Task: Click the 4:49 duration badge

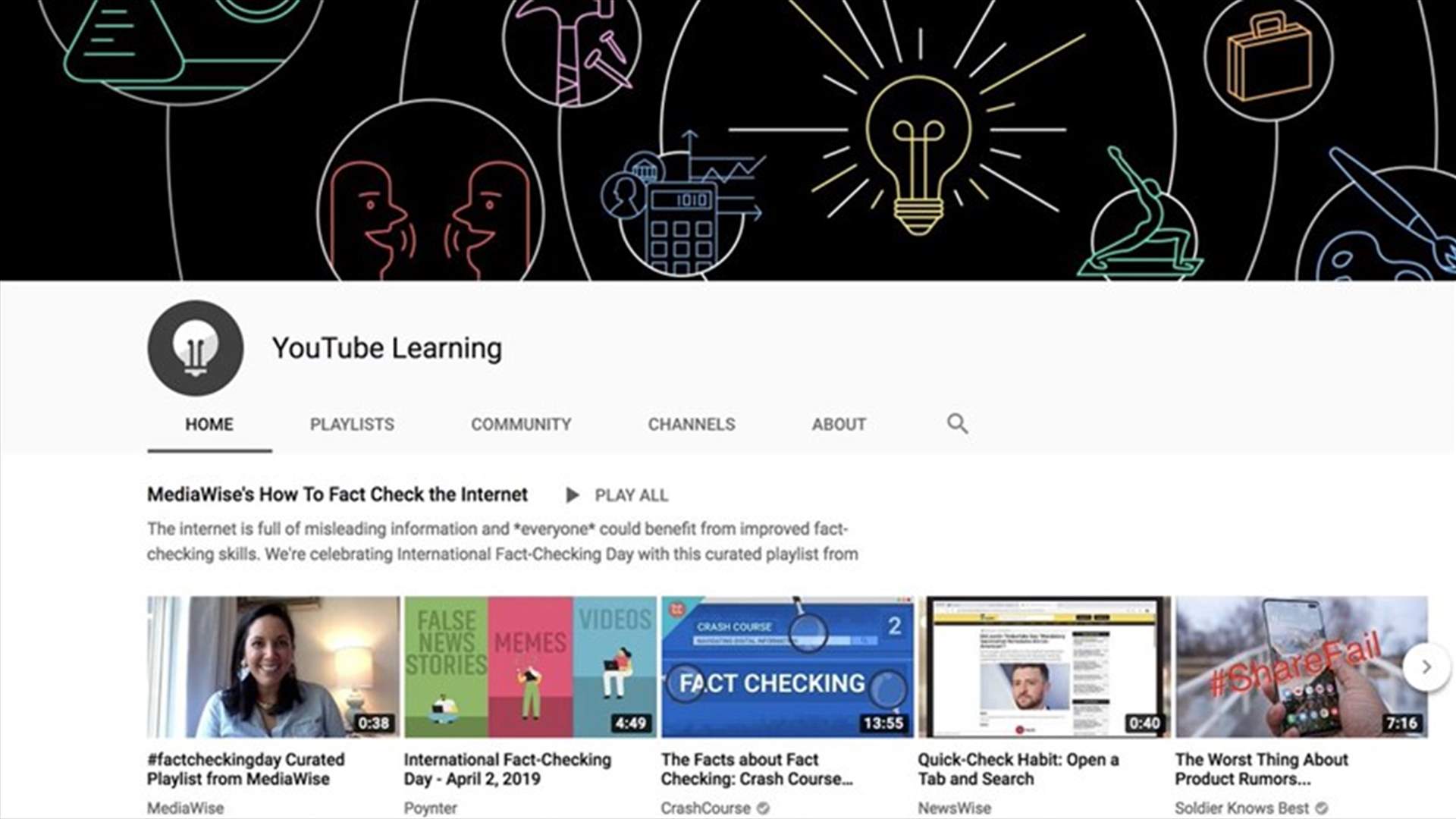Action: tap(630, 723)
